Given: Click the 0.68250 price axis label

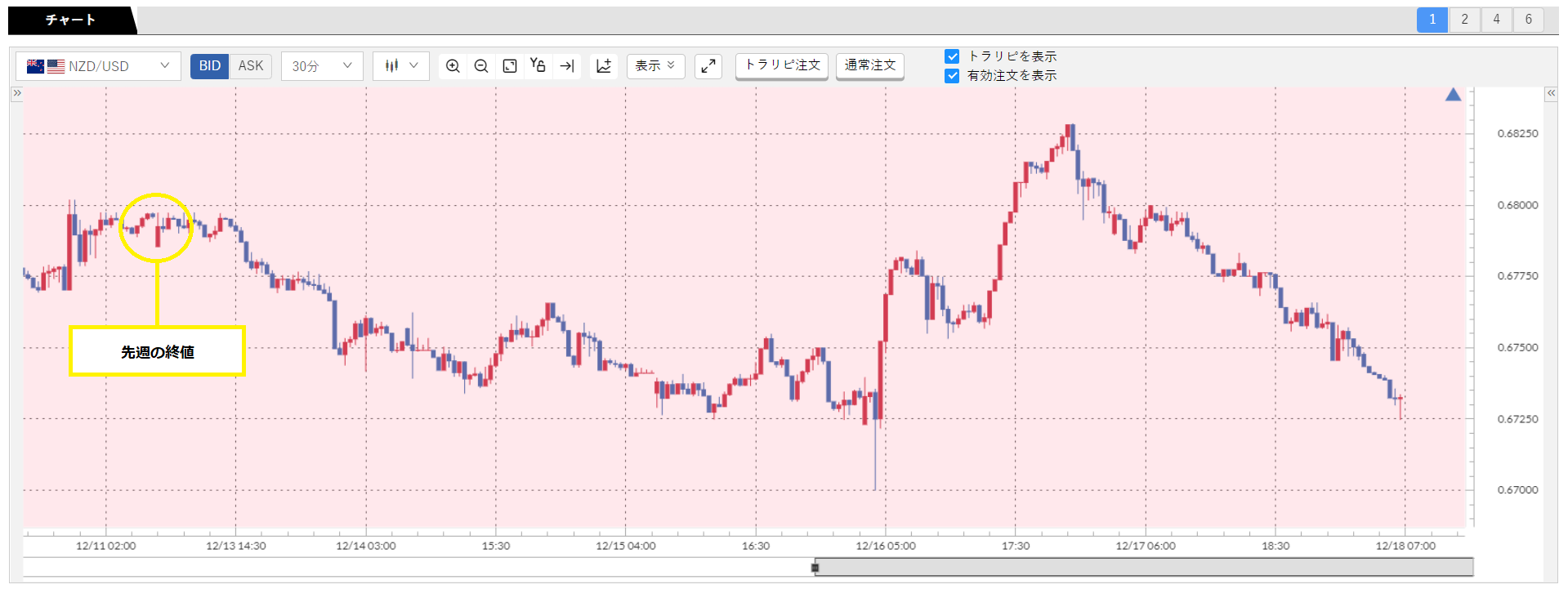Looking at the screenshot, I should click(1517, 133).
